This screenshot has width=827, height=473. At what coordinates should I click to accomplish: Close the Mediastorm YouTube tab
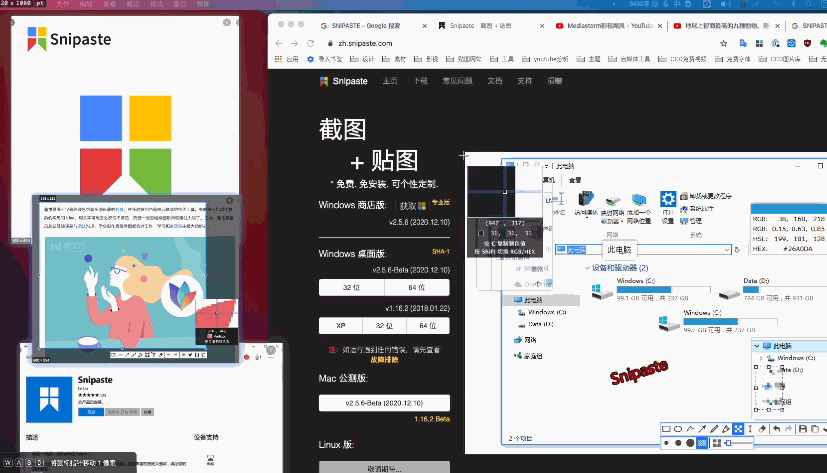tap(660, 25)
